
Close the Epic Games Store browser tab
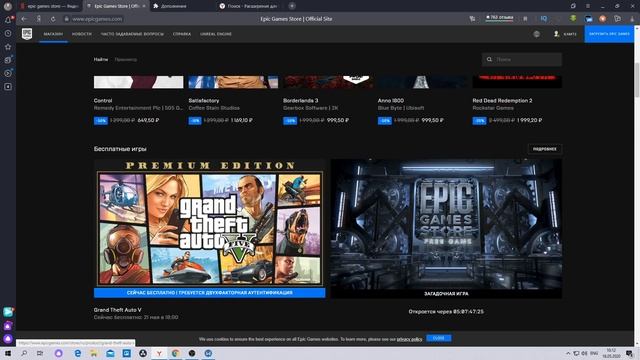click(x=144, y=6)
